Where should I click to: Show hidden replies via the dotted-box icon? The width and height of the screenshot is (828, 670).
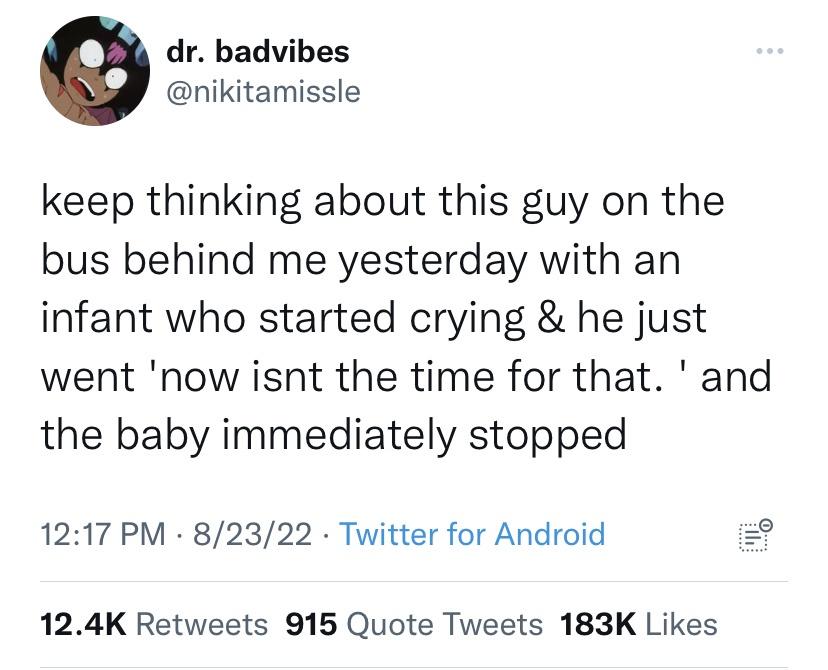coord(755,536)
